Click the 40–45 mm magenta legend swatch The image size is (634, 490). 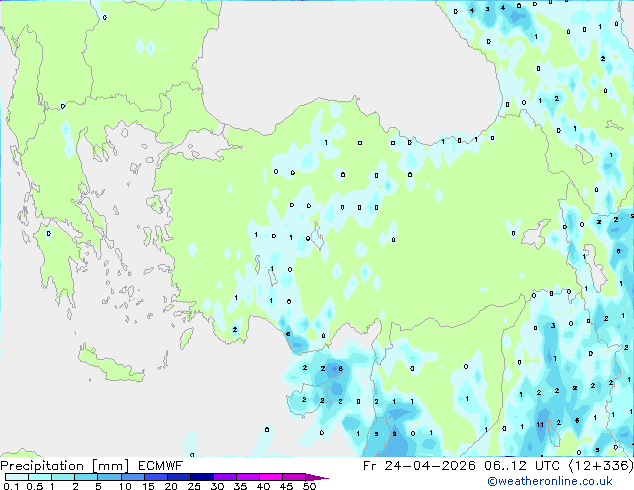point(271,477)
